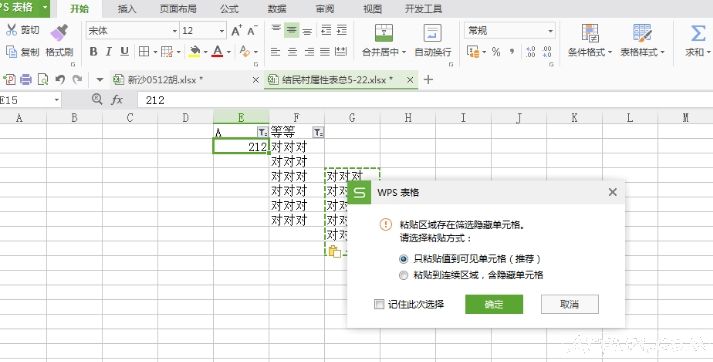713x362 pixels.
Task: Open the font size 12 dropdown
Action: pos(222,31)
